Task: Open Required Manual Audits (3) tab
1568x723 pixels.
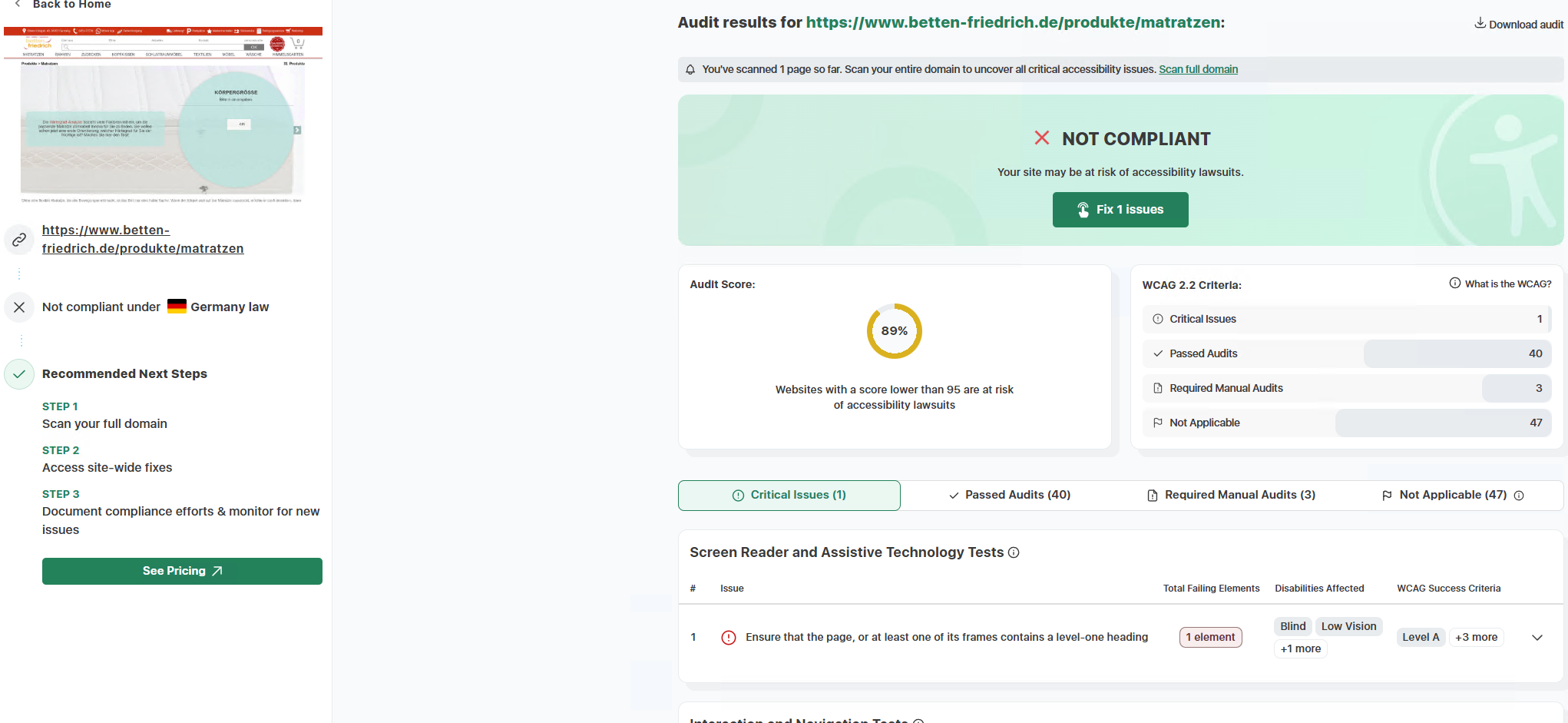Action: [x=1231, y=495]
